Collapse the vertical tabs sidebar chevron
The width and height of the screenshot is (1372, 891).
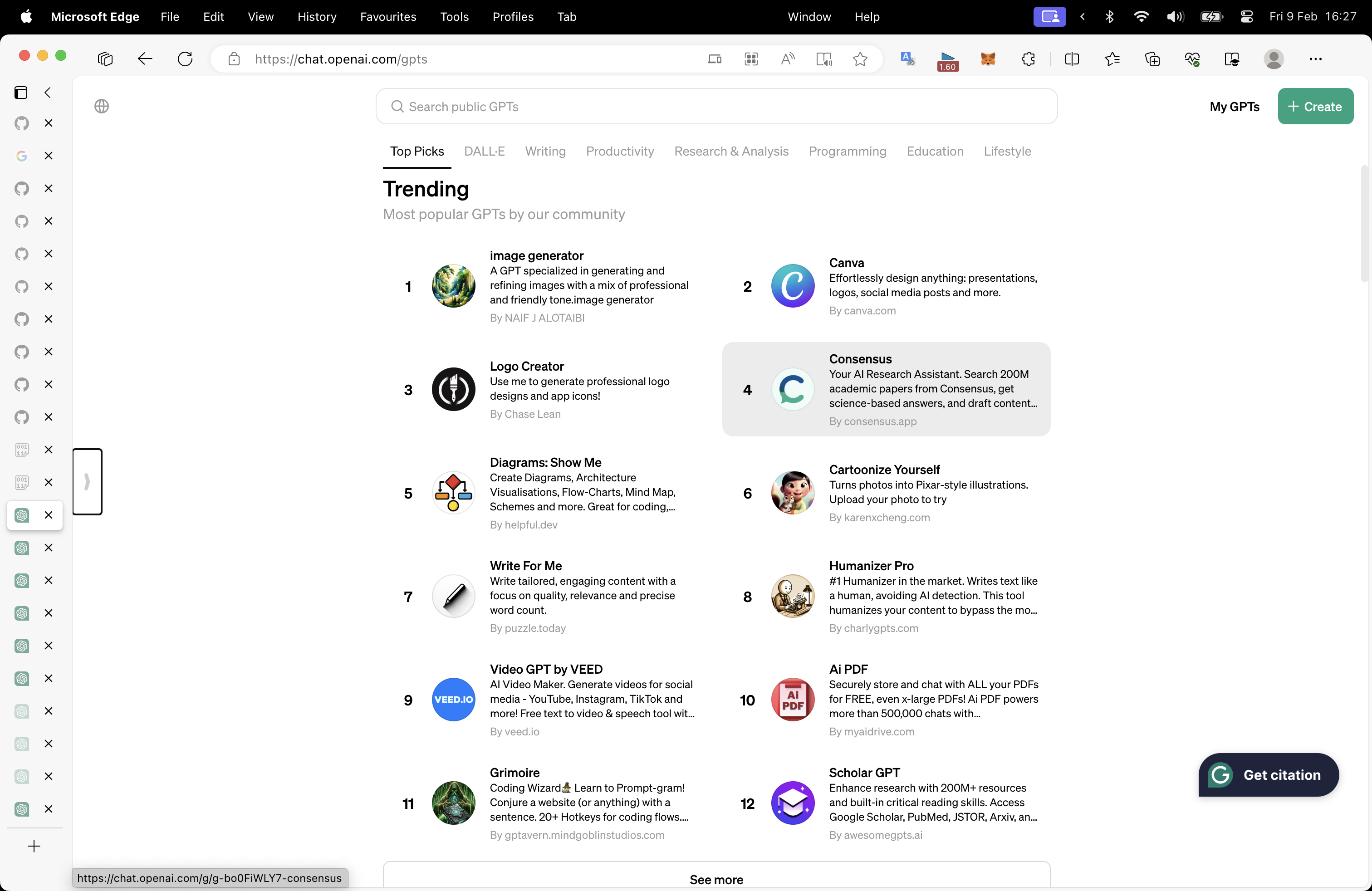tap(48, 92)
